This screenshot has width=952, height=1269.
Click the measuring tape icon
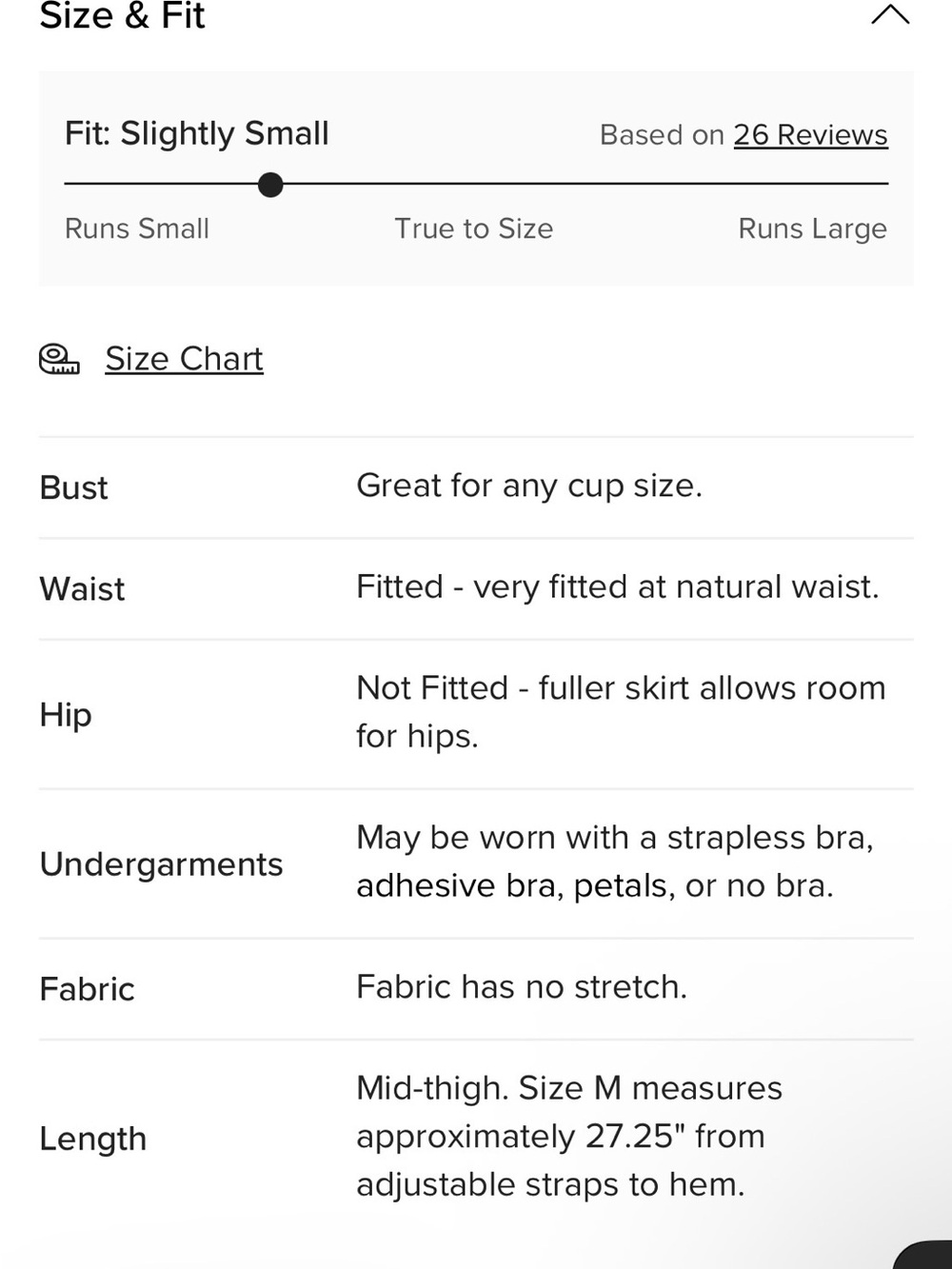point(59,359)
